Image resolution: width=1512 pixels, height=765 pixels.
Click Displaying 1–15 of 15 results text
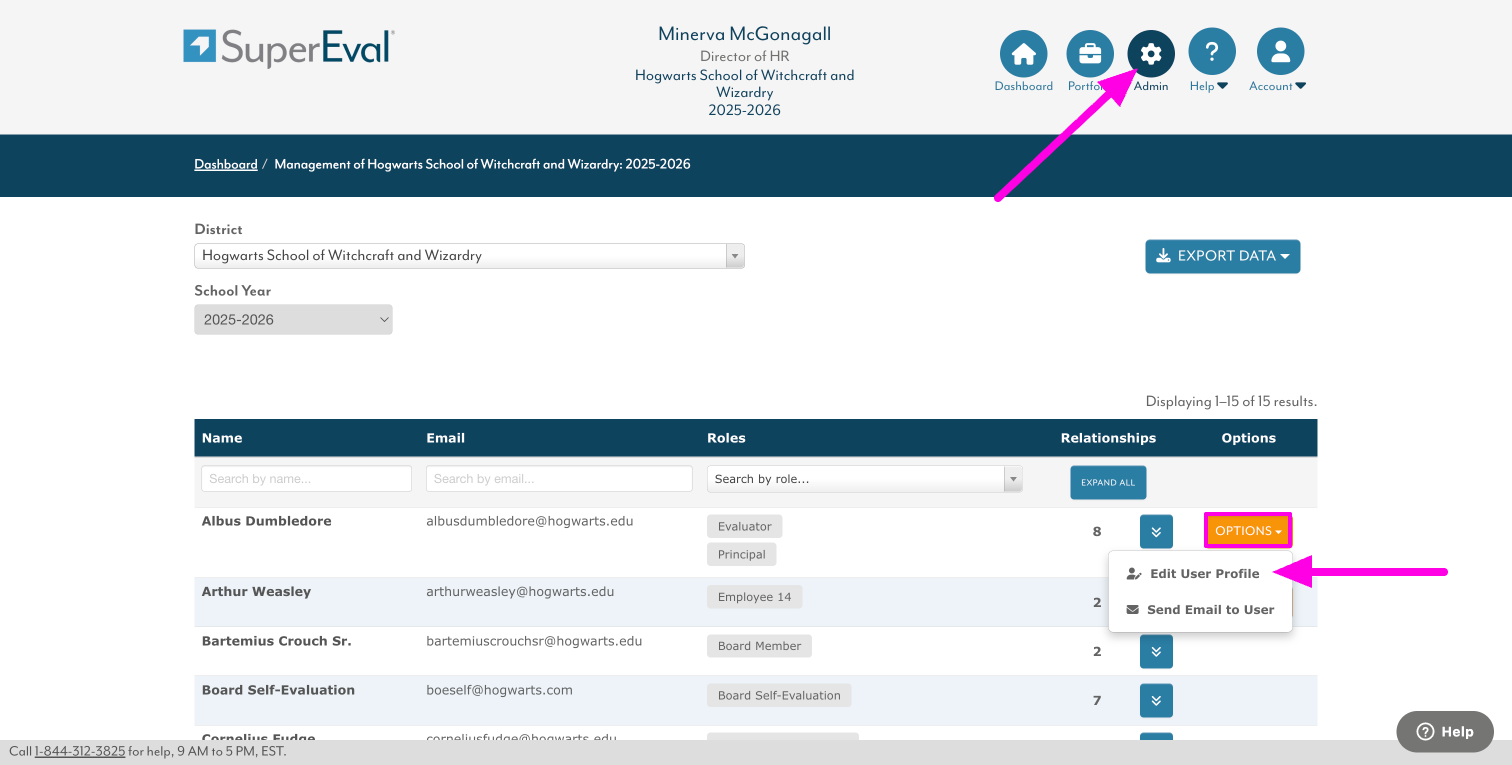1231,402
